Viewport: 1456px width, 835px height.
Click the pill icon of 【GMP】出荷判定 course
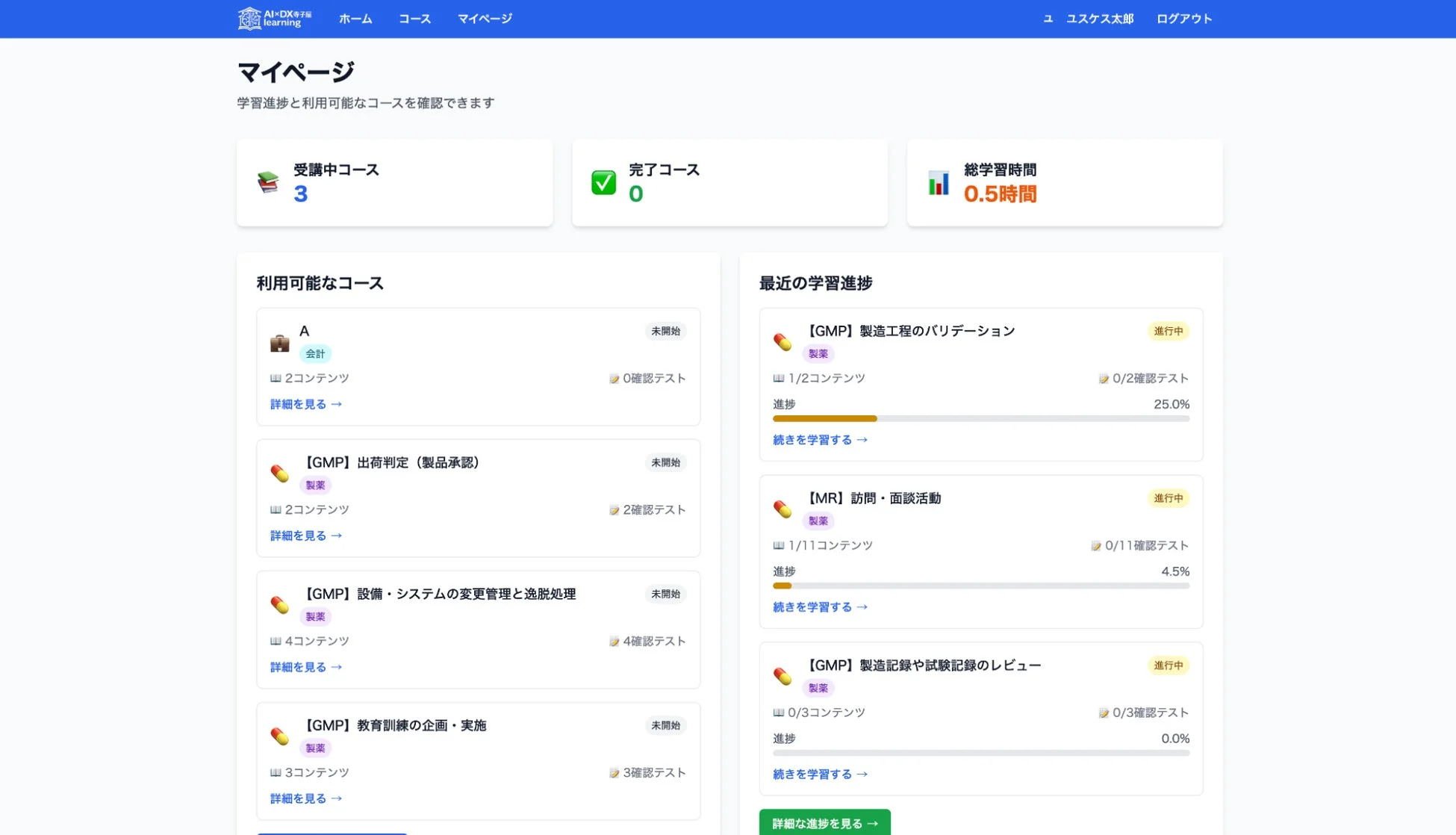pos(280,474)
